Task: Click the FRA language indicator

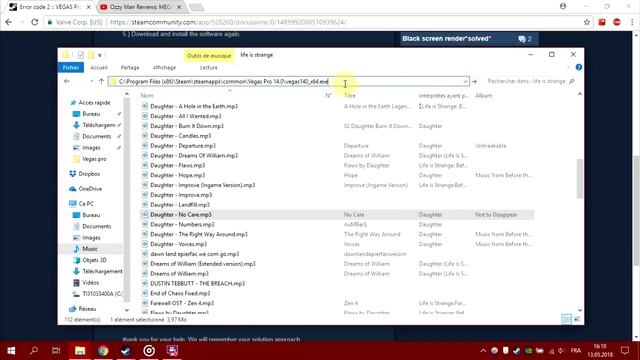Action: click(x=576, y=351)
